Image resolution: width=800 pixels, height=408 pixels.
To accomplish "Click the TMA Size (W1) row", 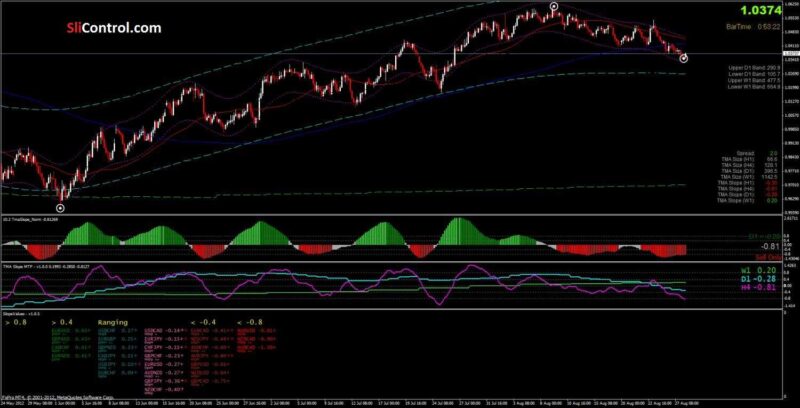I will 749,177.
